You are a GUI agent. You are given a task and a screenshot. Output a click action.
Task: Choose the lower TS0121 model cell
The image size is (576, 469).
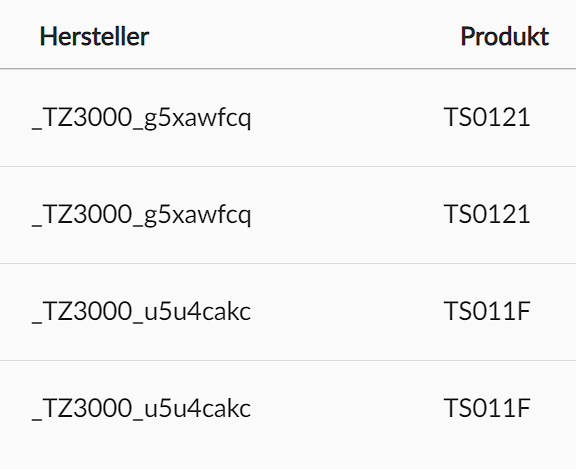click(x=487, y=214)
